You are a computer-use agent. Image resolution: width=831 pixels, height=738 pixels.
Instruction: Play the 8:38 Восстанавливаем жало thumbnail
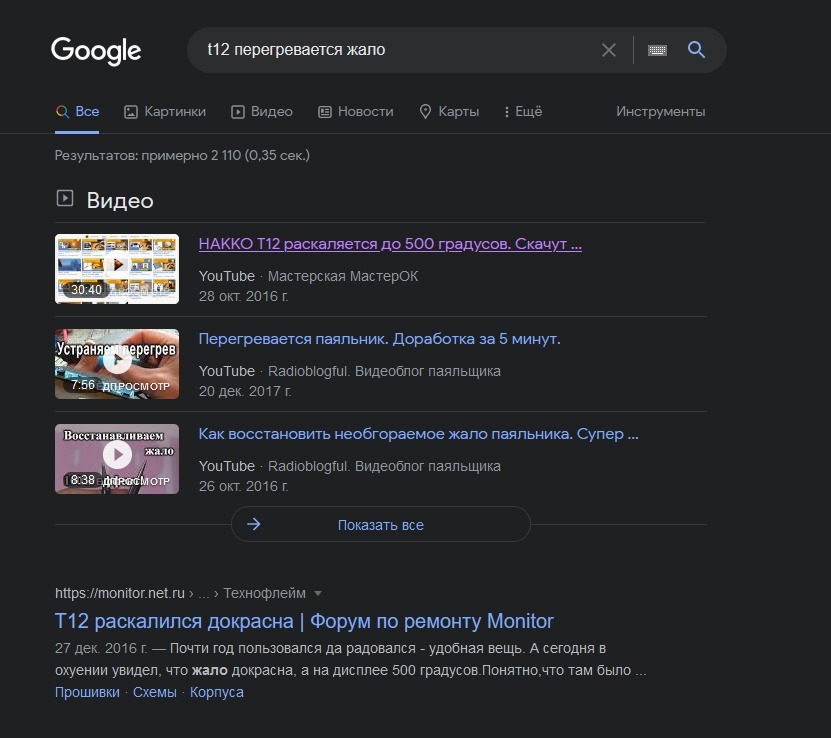click(x=117, y=459)
